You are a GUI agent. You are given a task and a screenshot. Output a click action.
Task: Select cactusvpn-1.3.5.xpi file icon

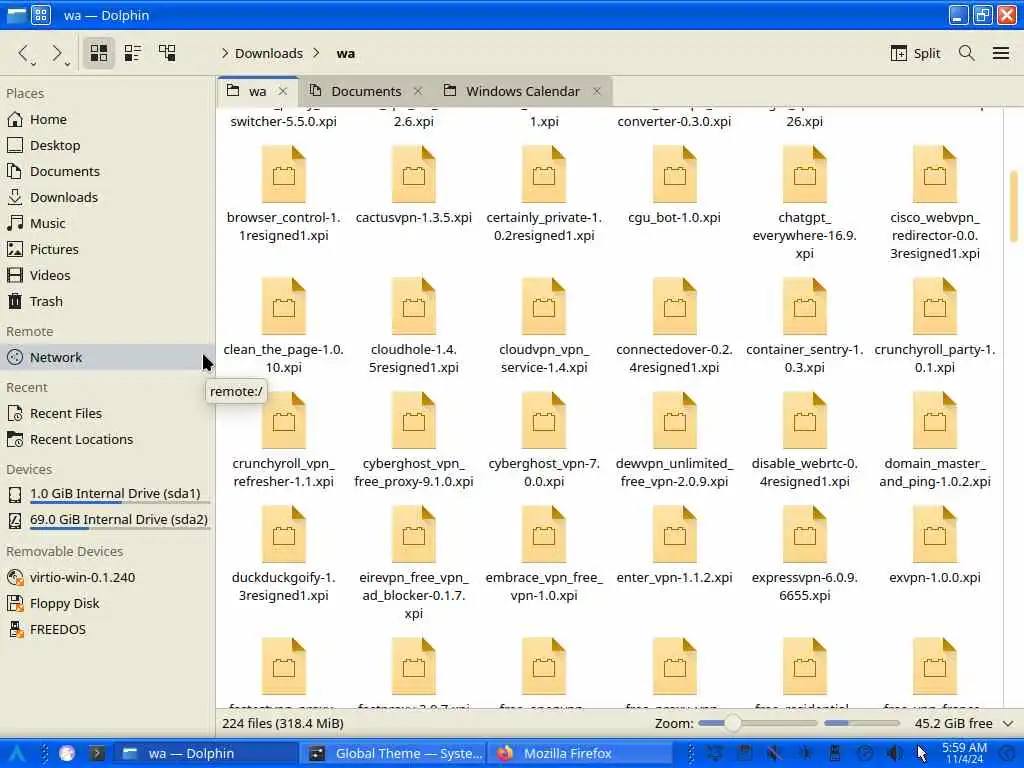pyautogui.click(x=413, y=174)
